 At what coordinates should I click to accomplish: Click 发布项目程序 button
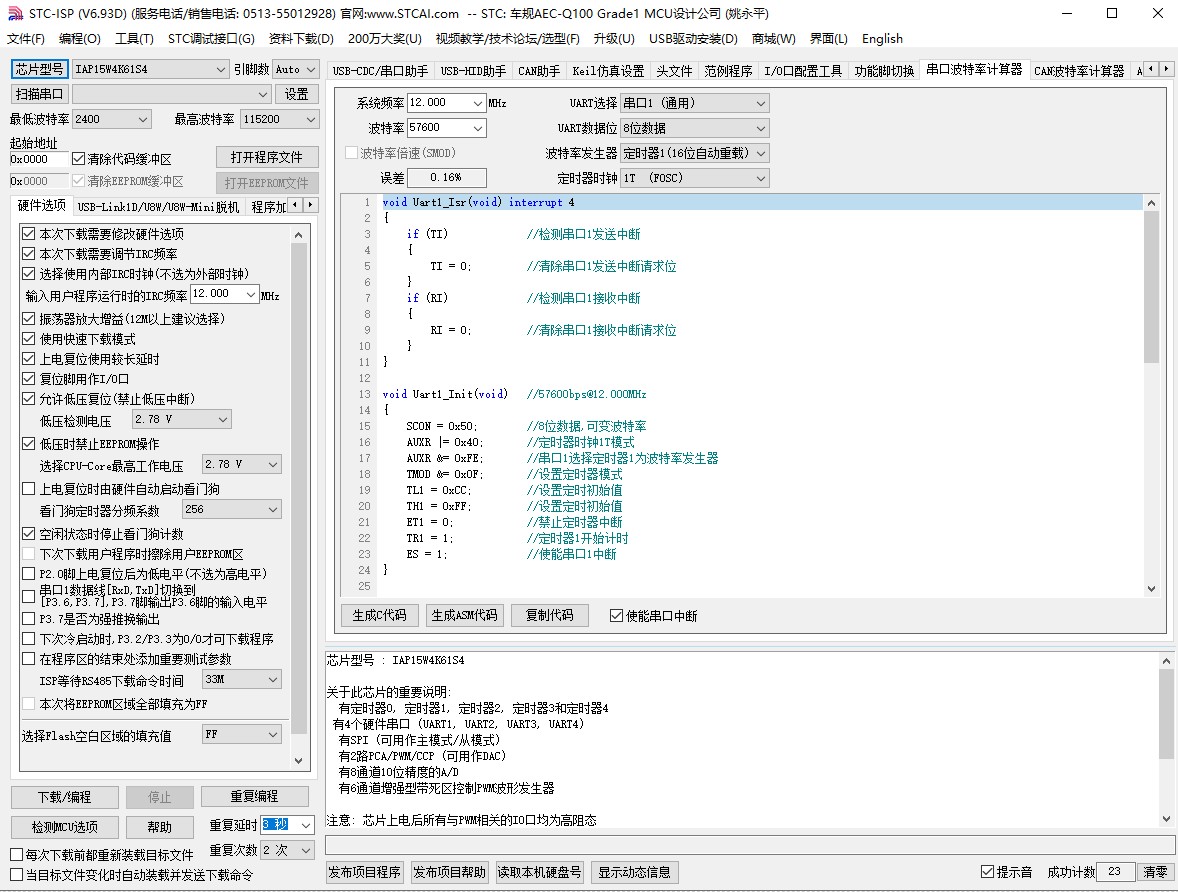coord(364,872)
